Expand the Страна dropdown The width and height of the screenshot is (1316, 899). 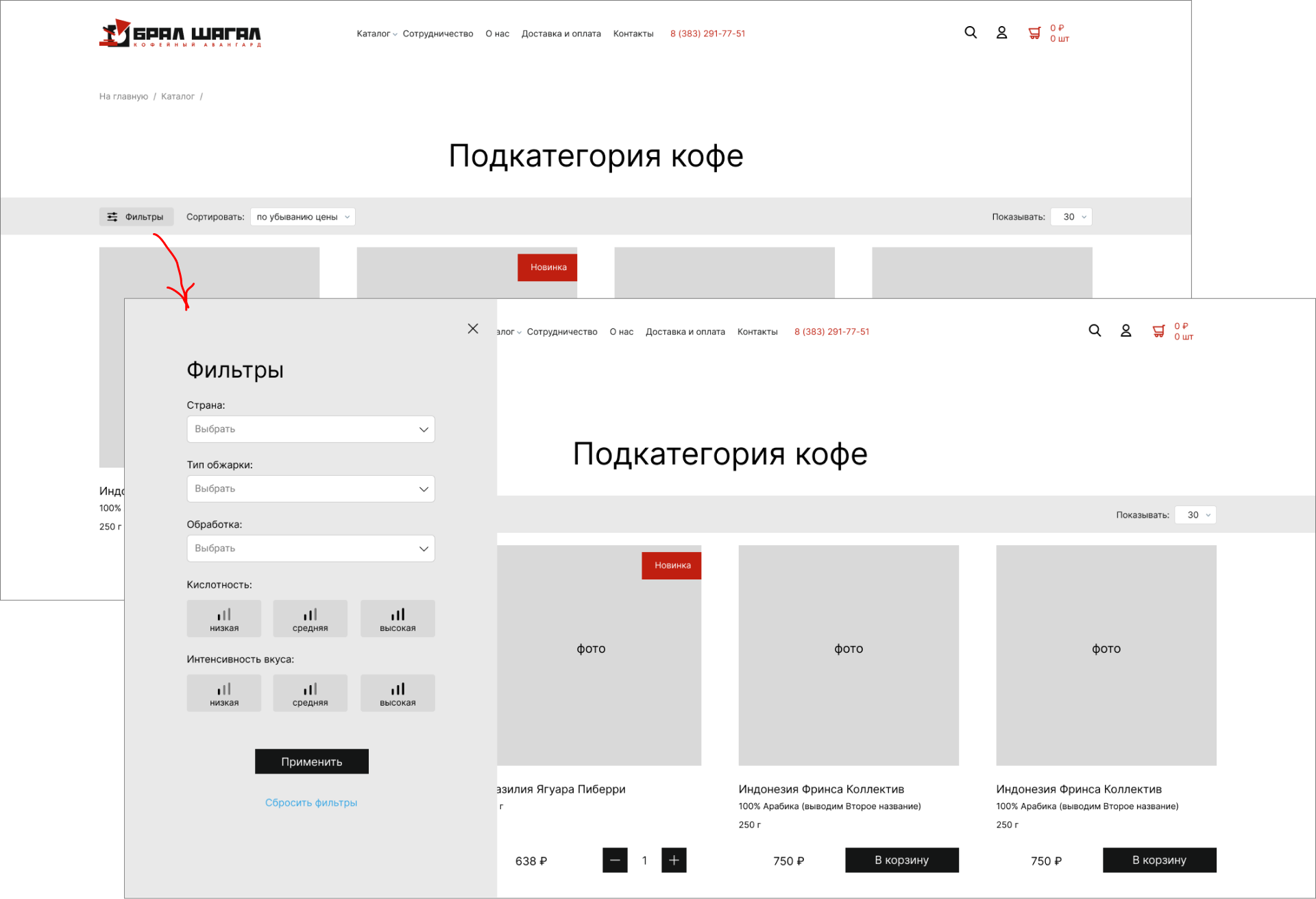[310, 429]
